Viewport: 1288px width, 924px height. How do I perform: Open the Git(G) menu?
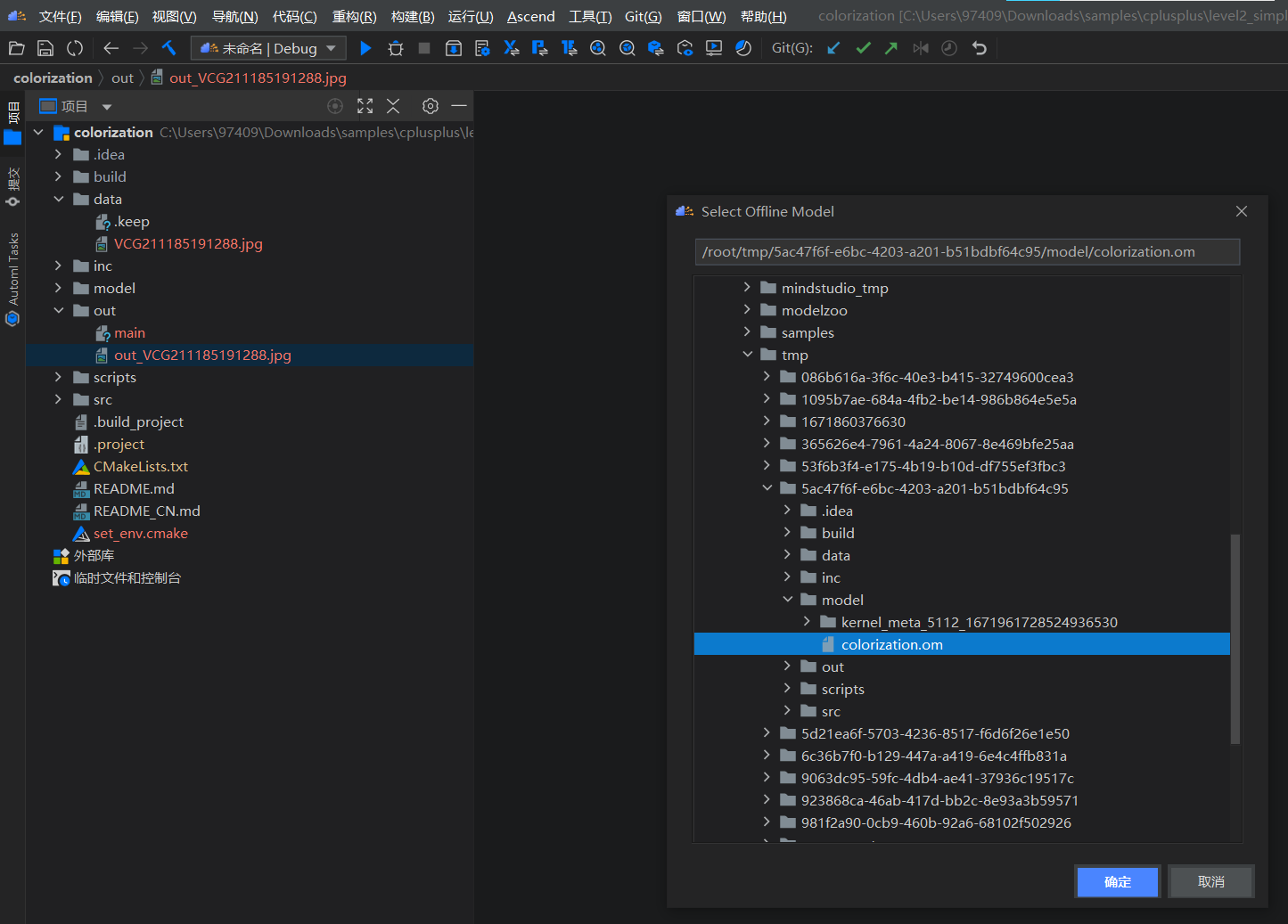pyautogui.click(x=643, y=17)
